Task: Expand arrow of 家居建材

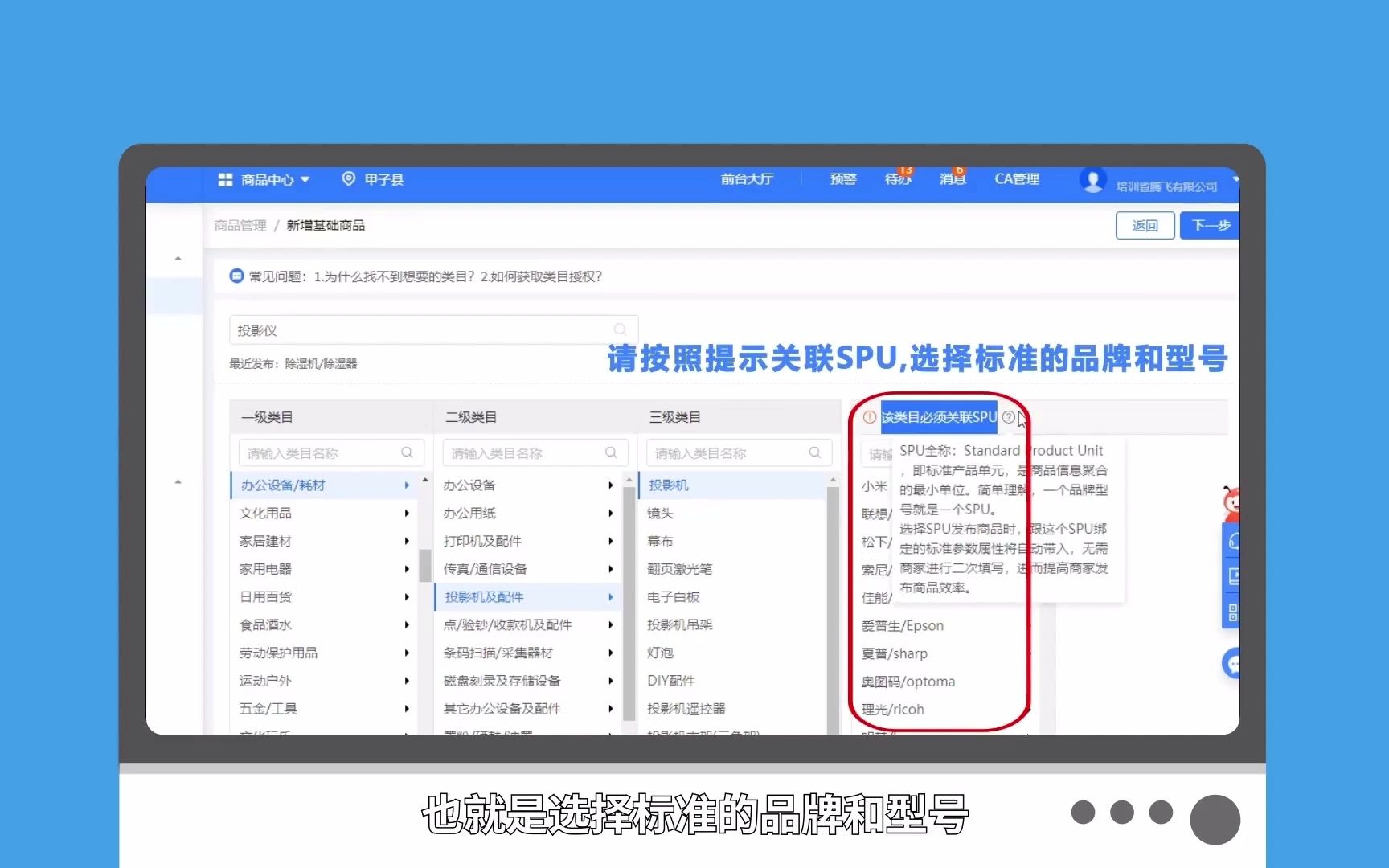Action: (407, 542)
